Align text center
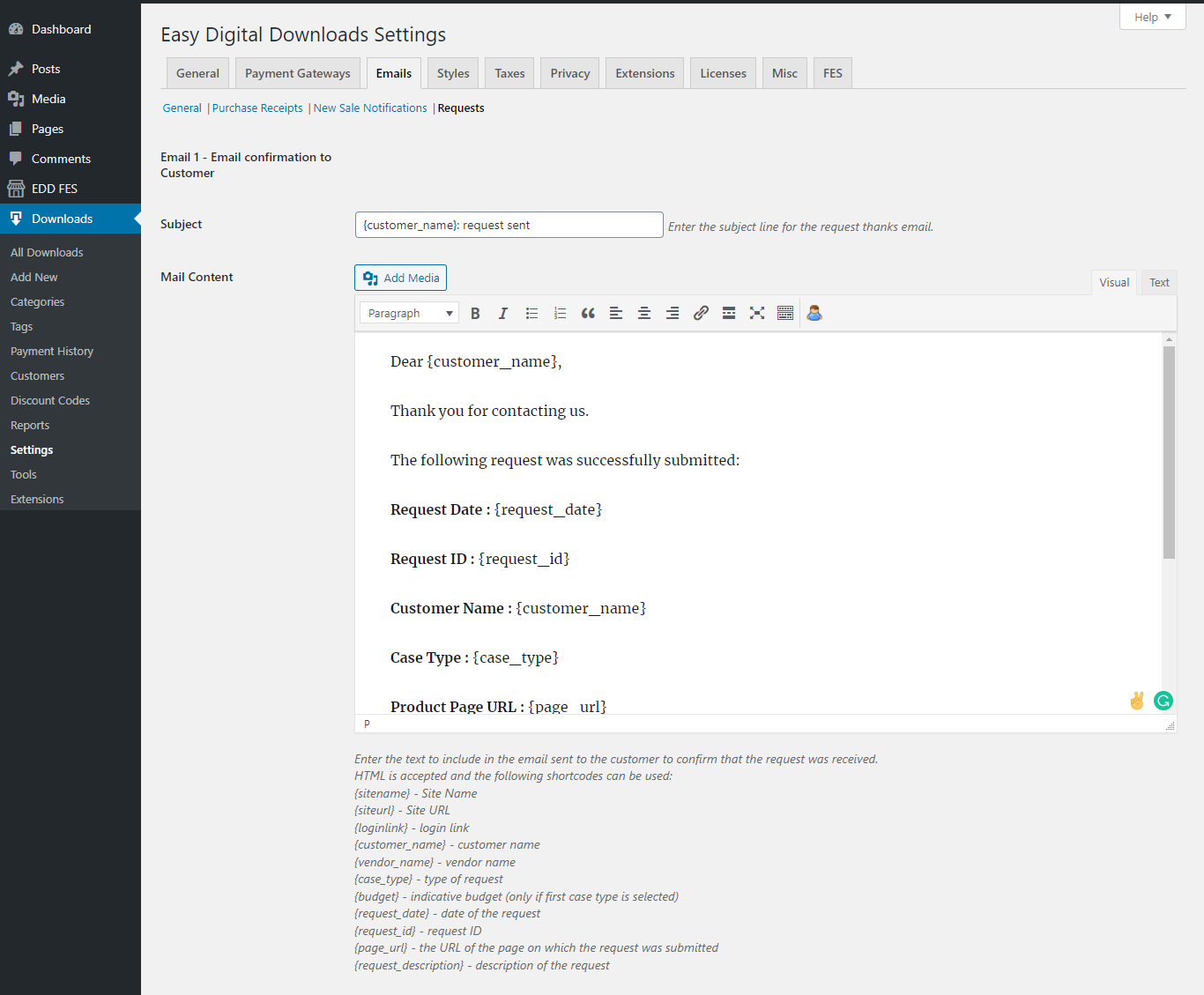 click(x=644, y=313)
